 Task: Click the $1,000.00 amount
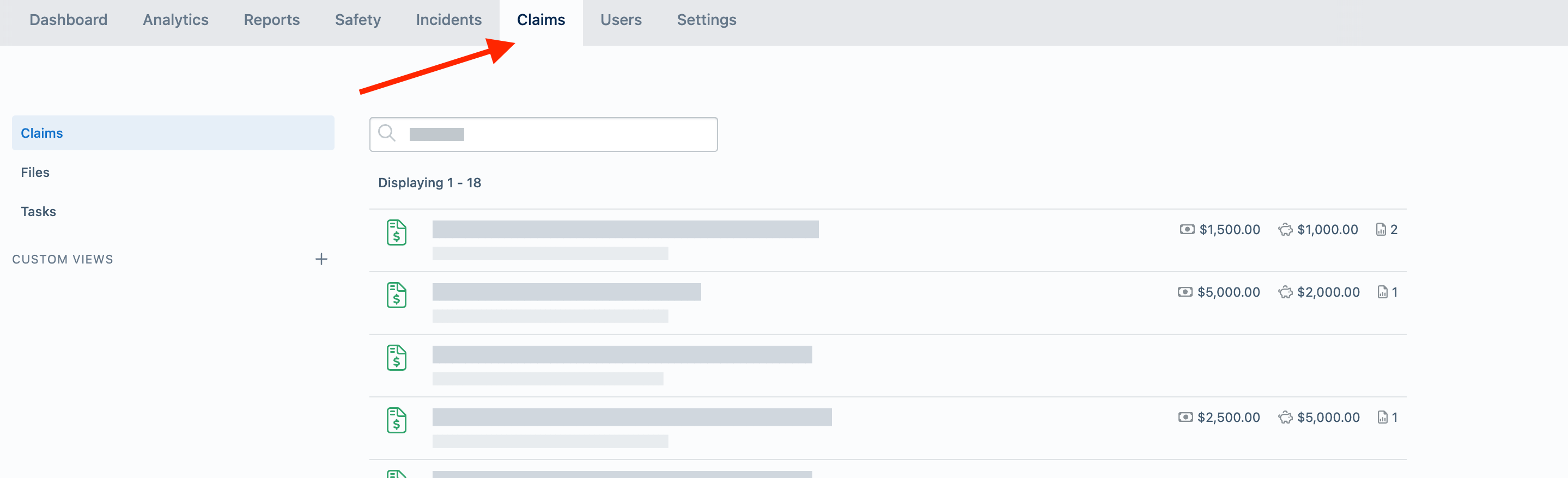pos(1328,229)
